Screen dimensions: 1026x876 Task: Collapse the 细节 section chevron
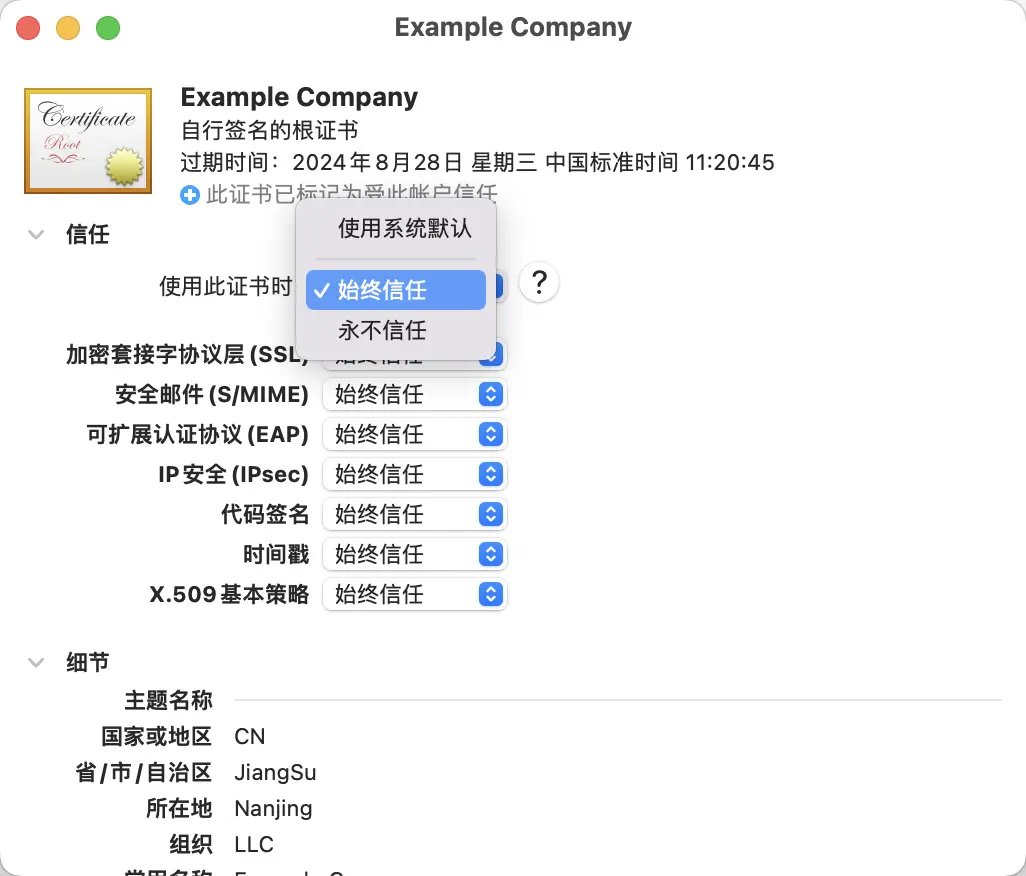click(x=37, y=663)
